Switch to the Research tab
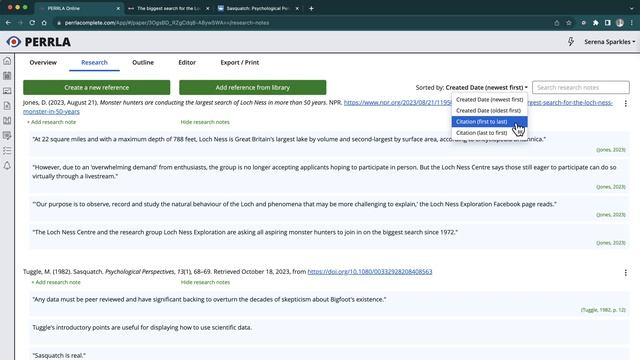Image resolution: width=640 pixels, height=360 pixels. coord(94,62)
